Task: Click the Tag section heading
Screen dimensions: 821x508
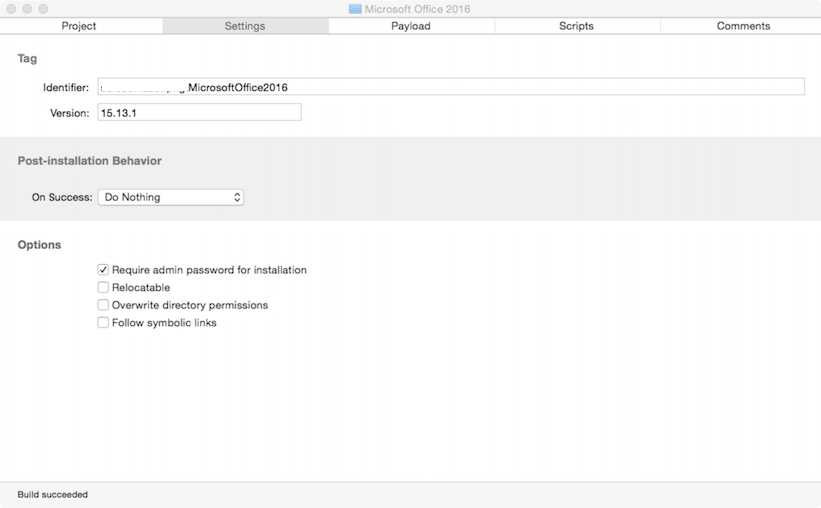Action: coord(27,59)
